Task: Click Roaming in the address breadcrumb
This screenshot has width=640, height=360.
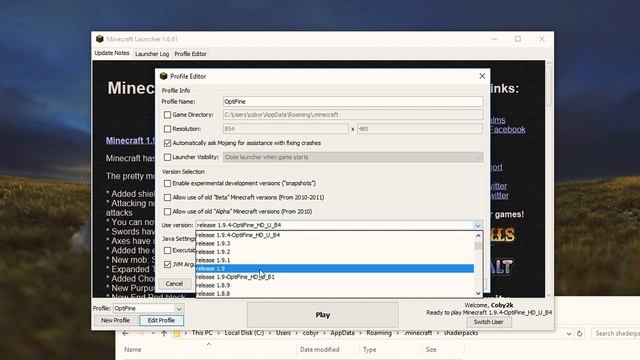Action: click(x=379, y=333)
